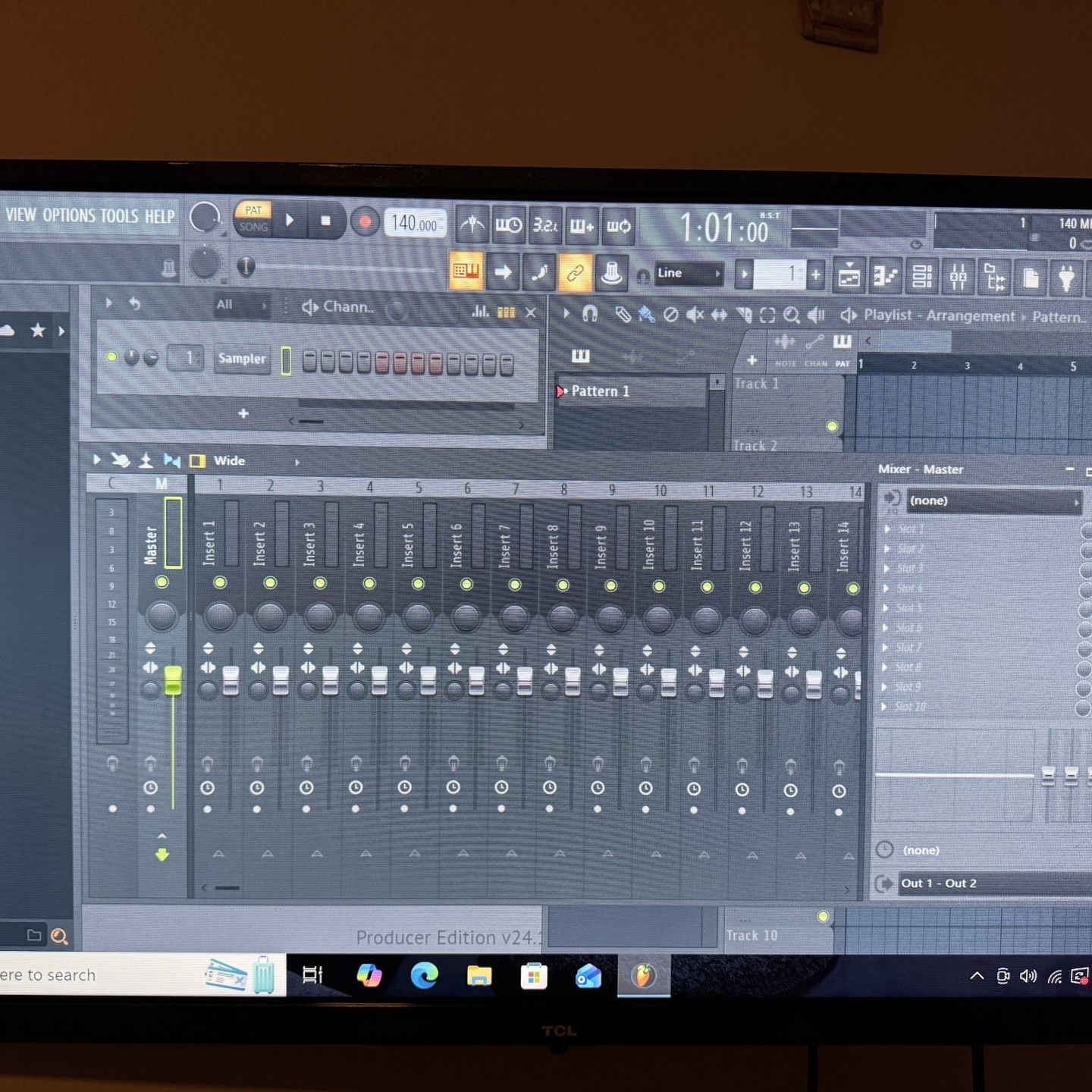Toggle the metronome icon

[x=472, y=225]
